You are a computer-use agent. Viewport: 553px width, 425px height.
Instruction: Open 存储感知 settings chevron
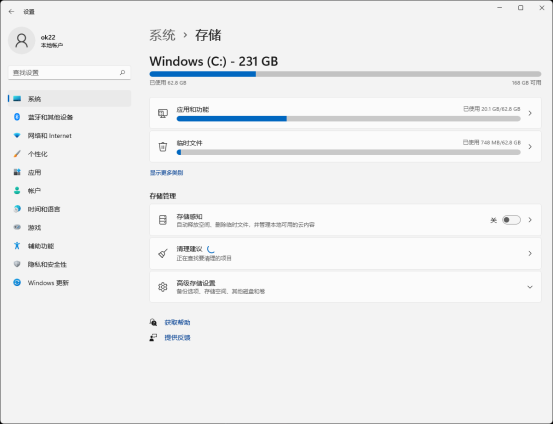tap(530, 220)
